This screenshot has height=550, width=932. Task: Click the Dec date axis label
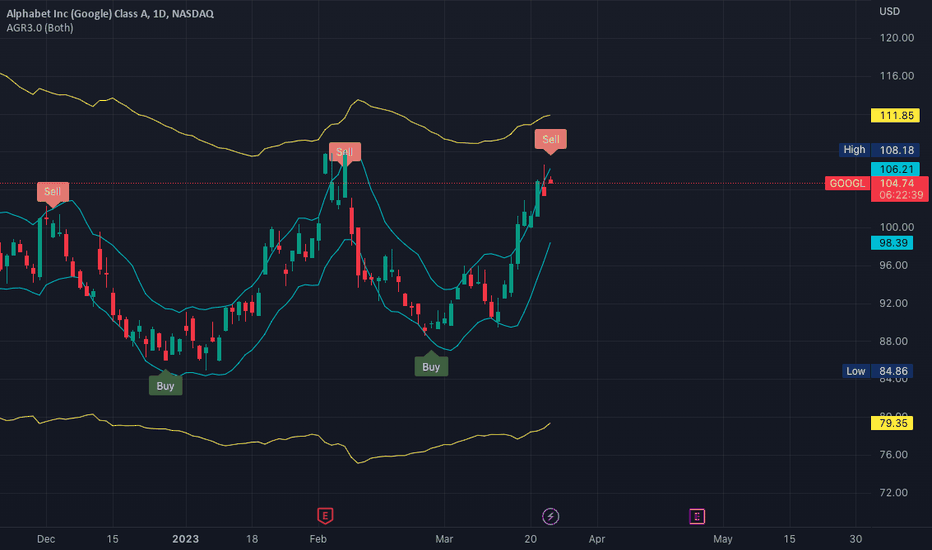[46, 539]
